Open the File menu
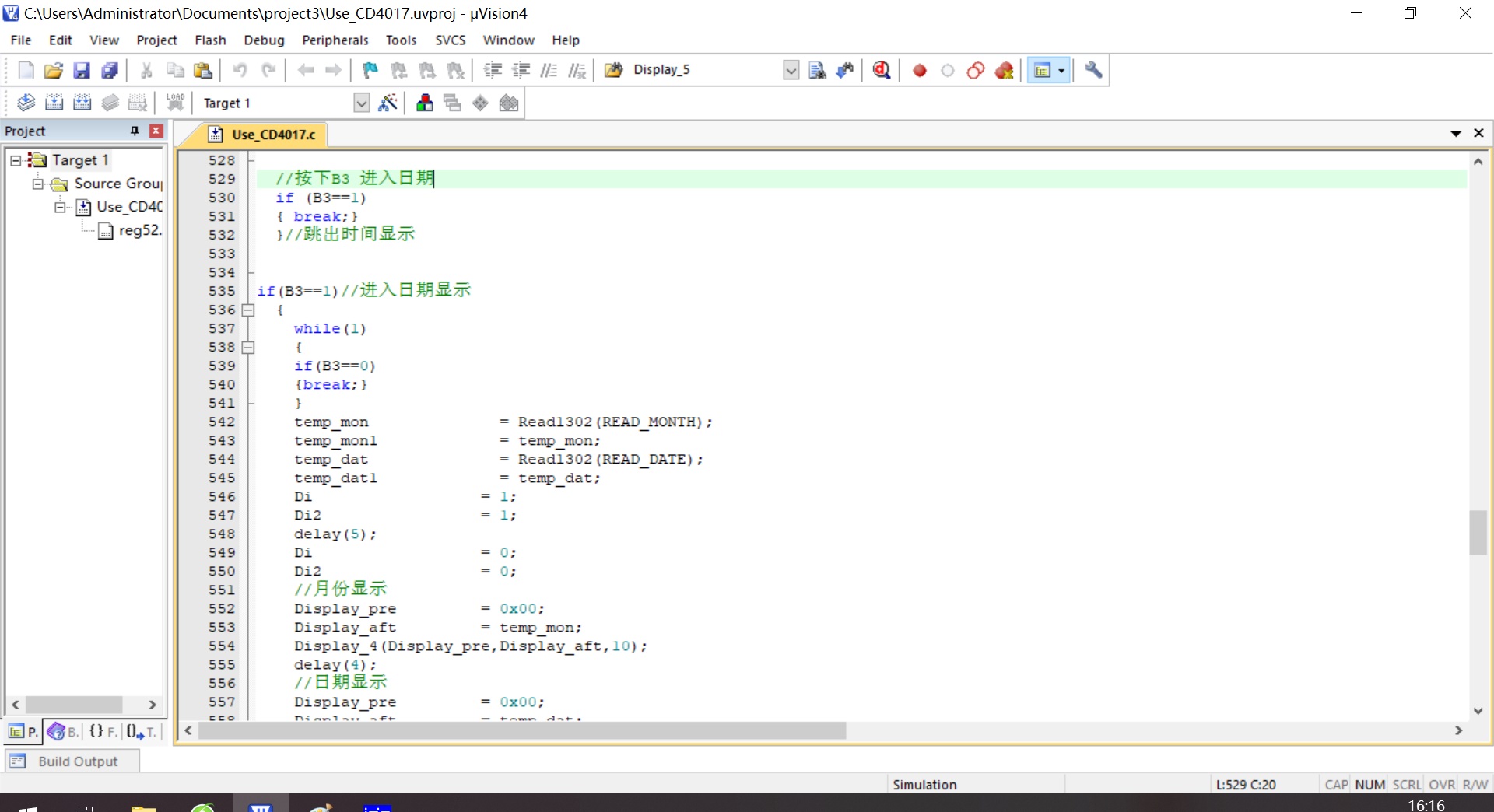Image resolution: width=1494 pixels, height=812 pixels. point(21,40)
